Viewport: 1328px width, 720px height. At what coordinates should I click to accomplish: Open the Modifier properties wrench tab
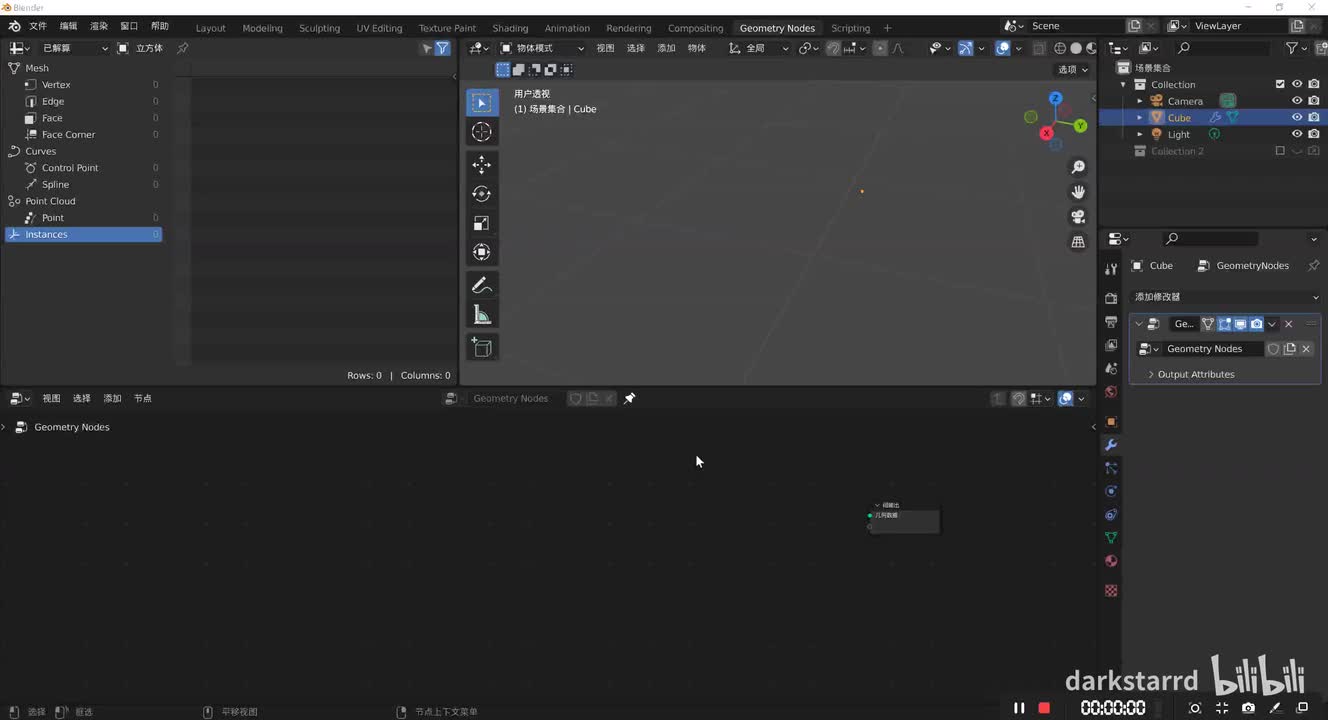coord(1111,445)
